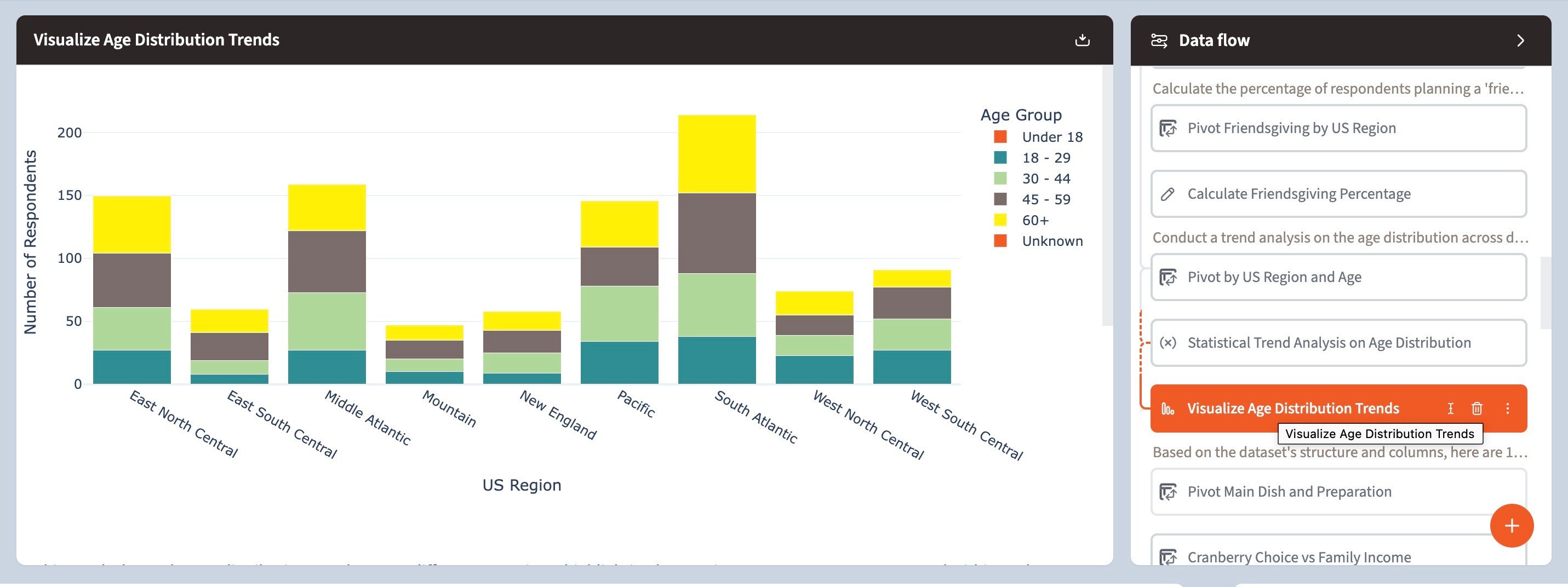Select Visualize Age Distribution Trends step

coord(1338,408)
